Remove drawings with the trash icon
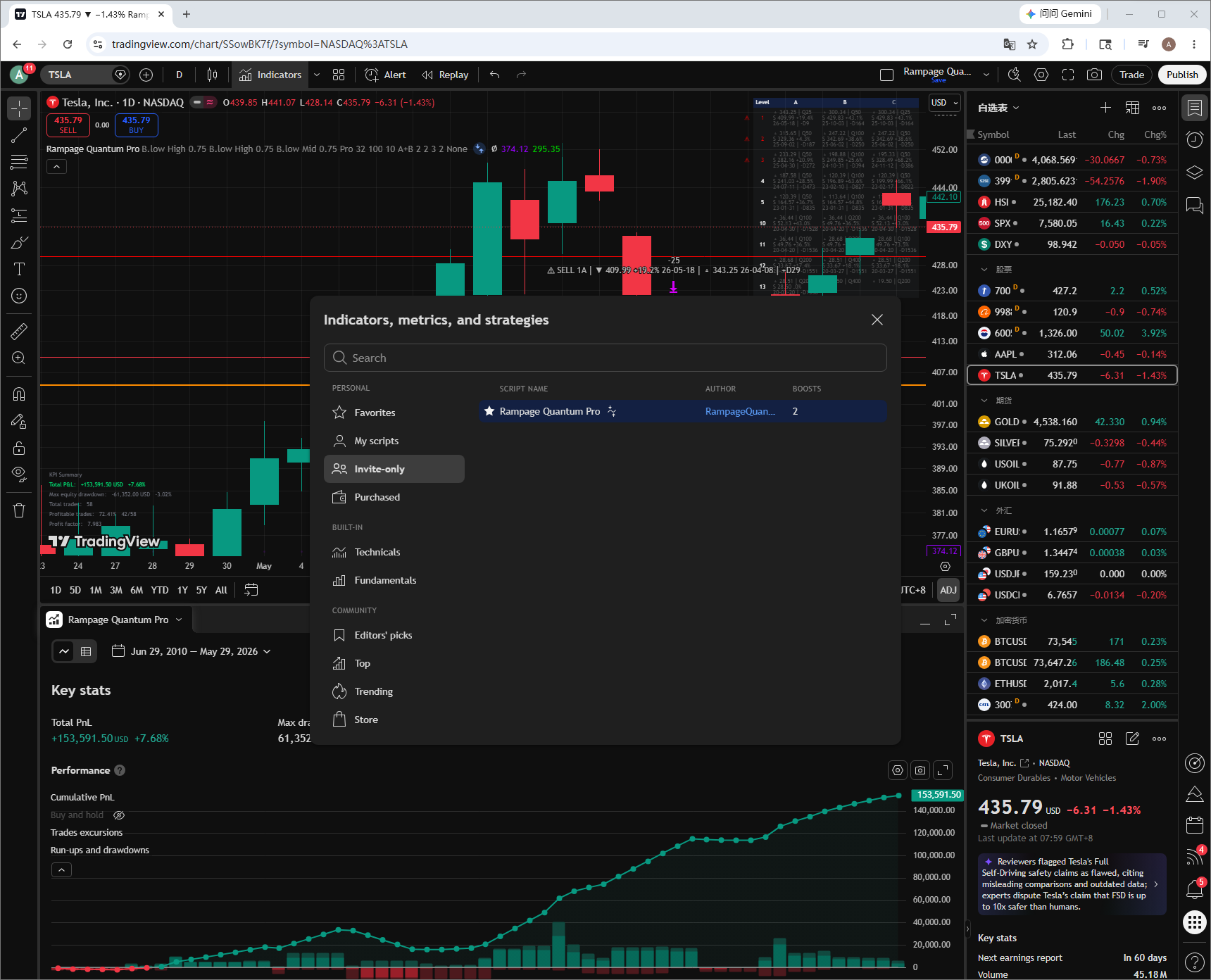 (x=19, y=510)
